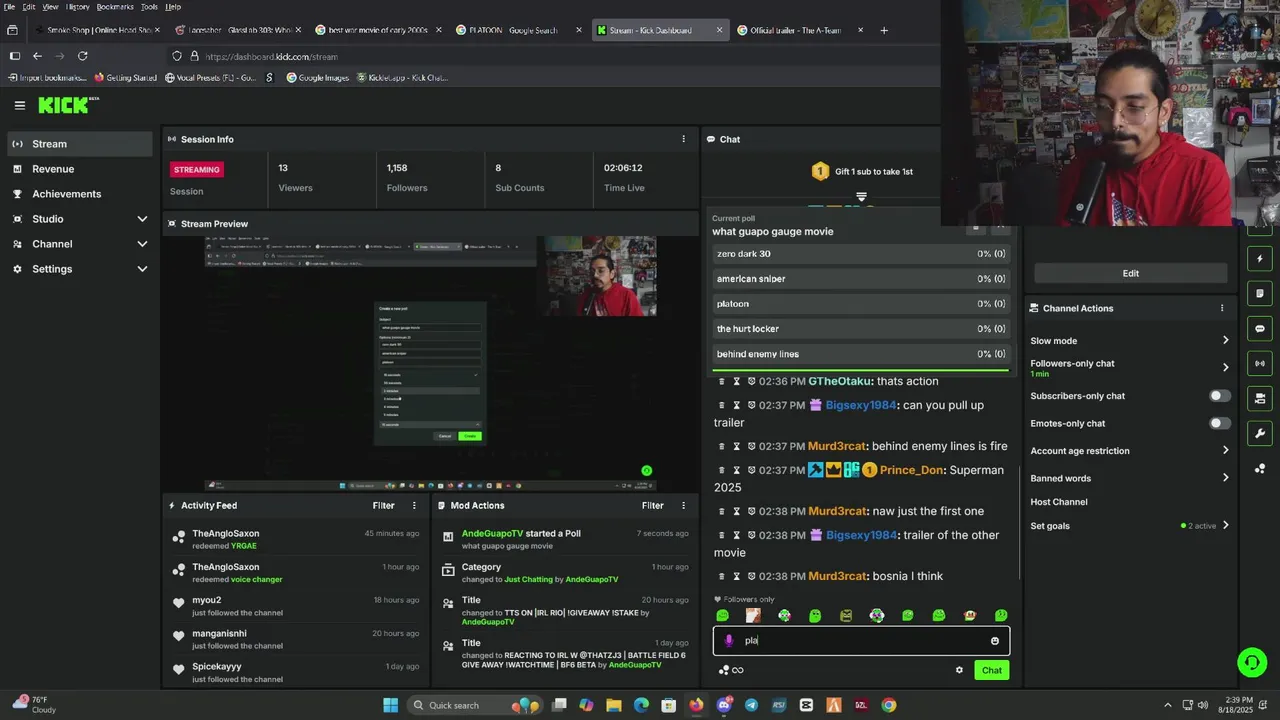Open Slow mode options arrow
This screenshot has height=720, width=1280.
(1225, 341)
